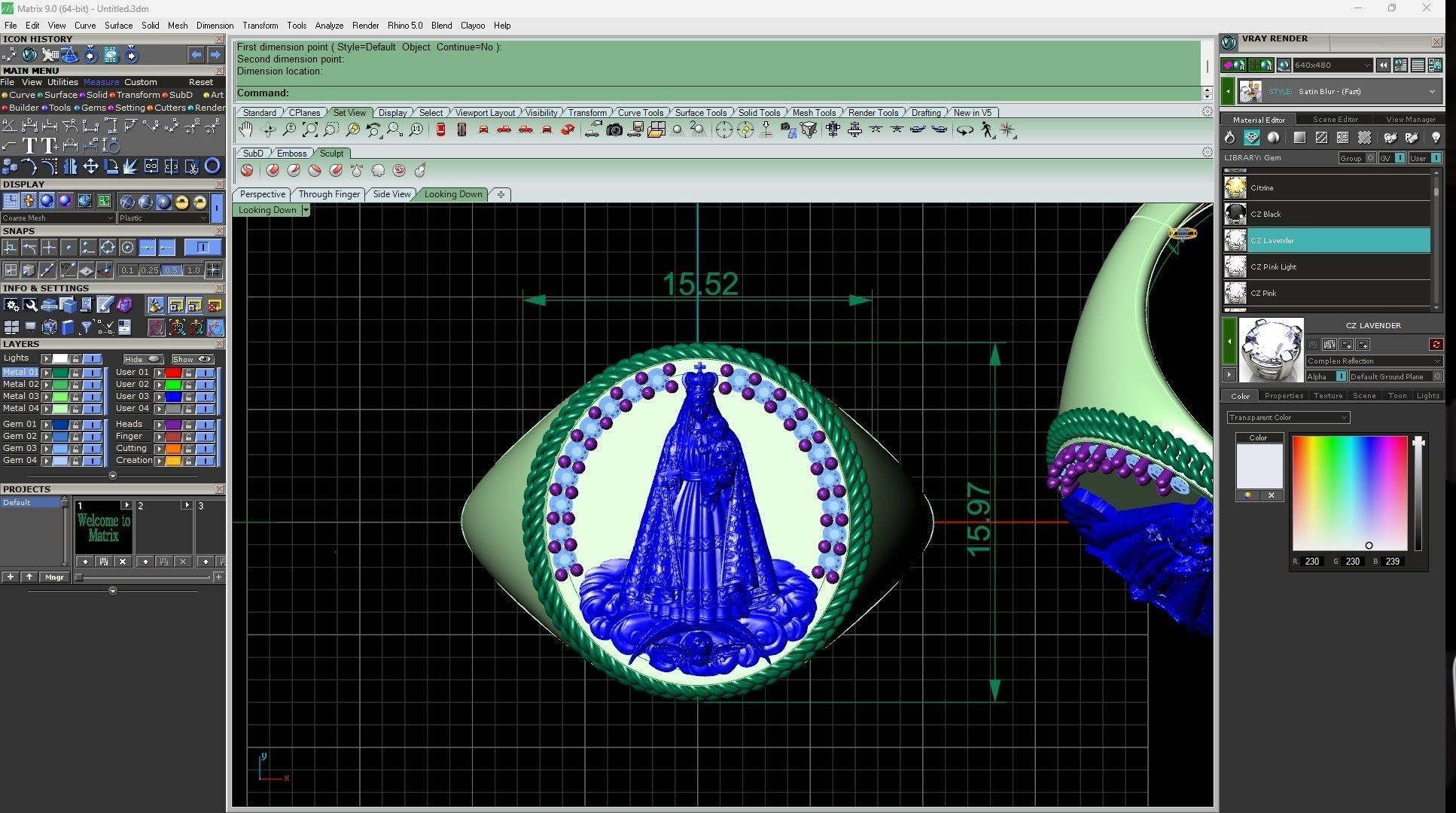
Task: Select the 1.0 snap increment
Action: (x=193, y=270)
